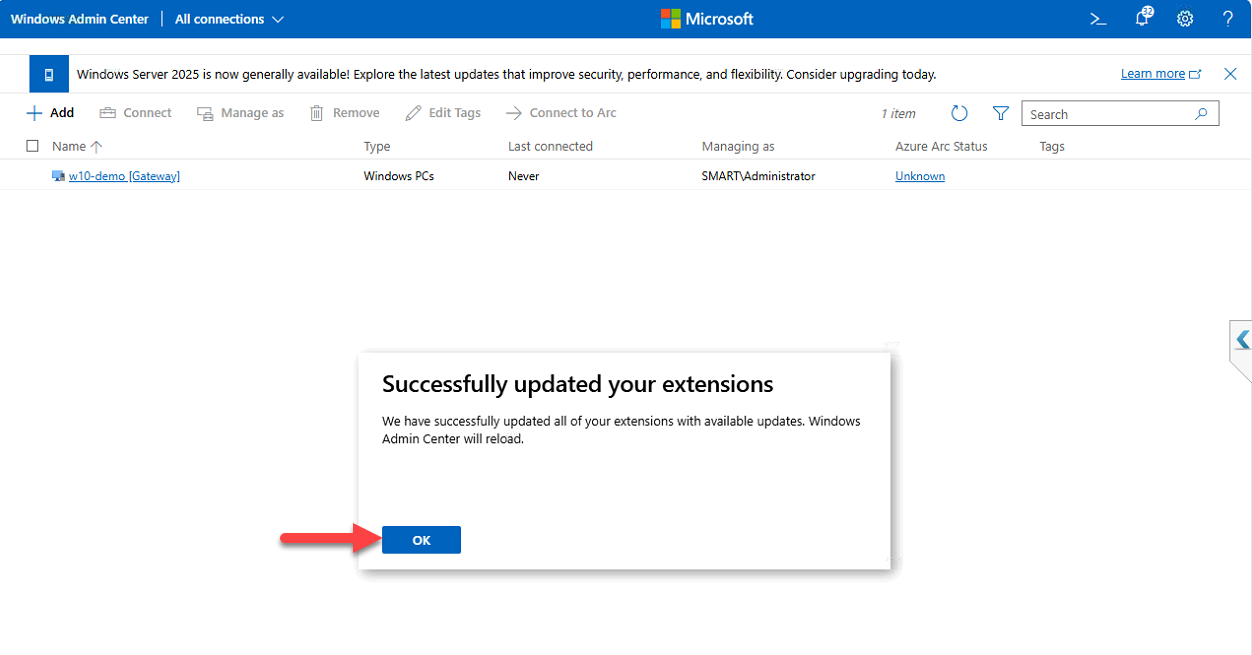Click the Edit Tags toolbar button
This screenshot has width=1252, height=655.
443,113
